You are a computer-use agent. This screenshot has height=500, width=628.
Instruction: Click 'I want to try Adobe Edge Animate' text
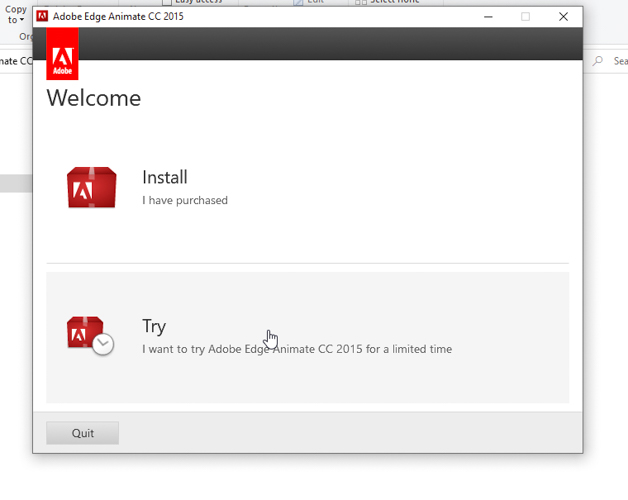click(296, 349)
